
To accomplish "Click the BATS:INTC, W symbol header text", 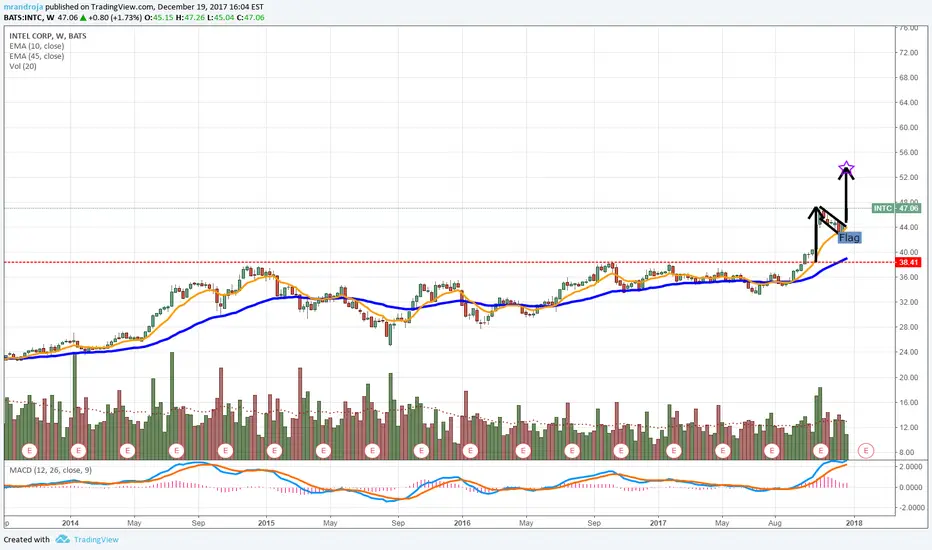I will 29,18.
